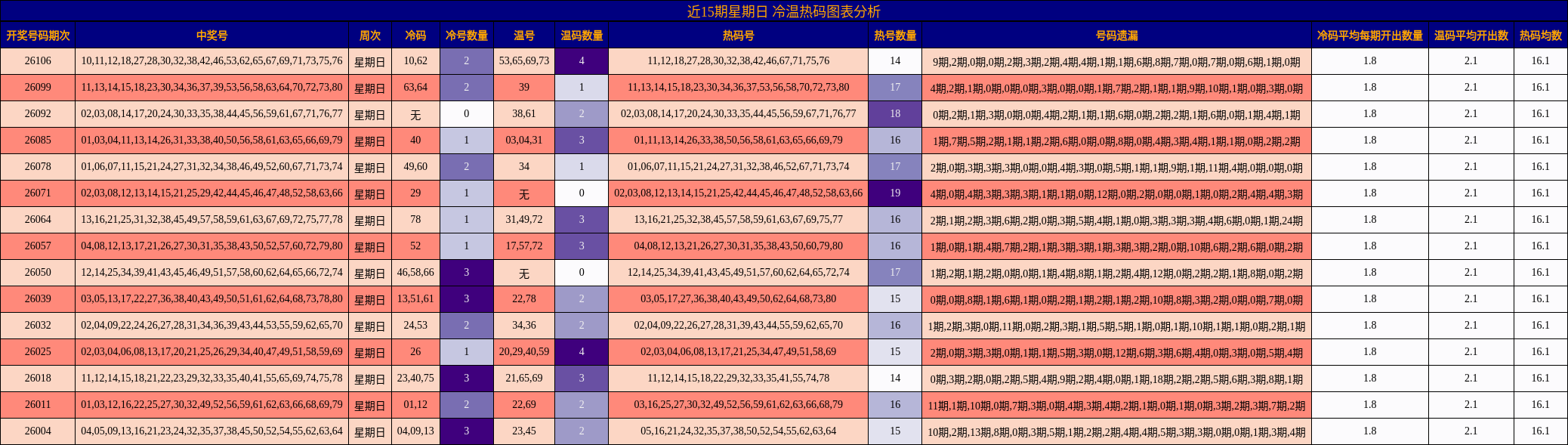Select issue number 26057
The height and width of the screenshot is (445, 1568).
(x=38, y=246)
